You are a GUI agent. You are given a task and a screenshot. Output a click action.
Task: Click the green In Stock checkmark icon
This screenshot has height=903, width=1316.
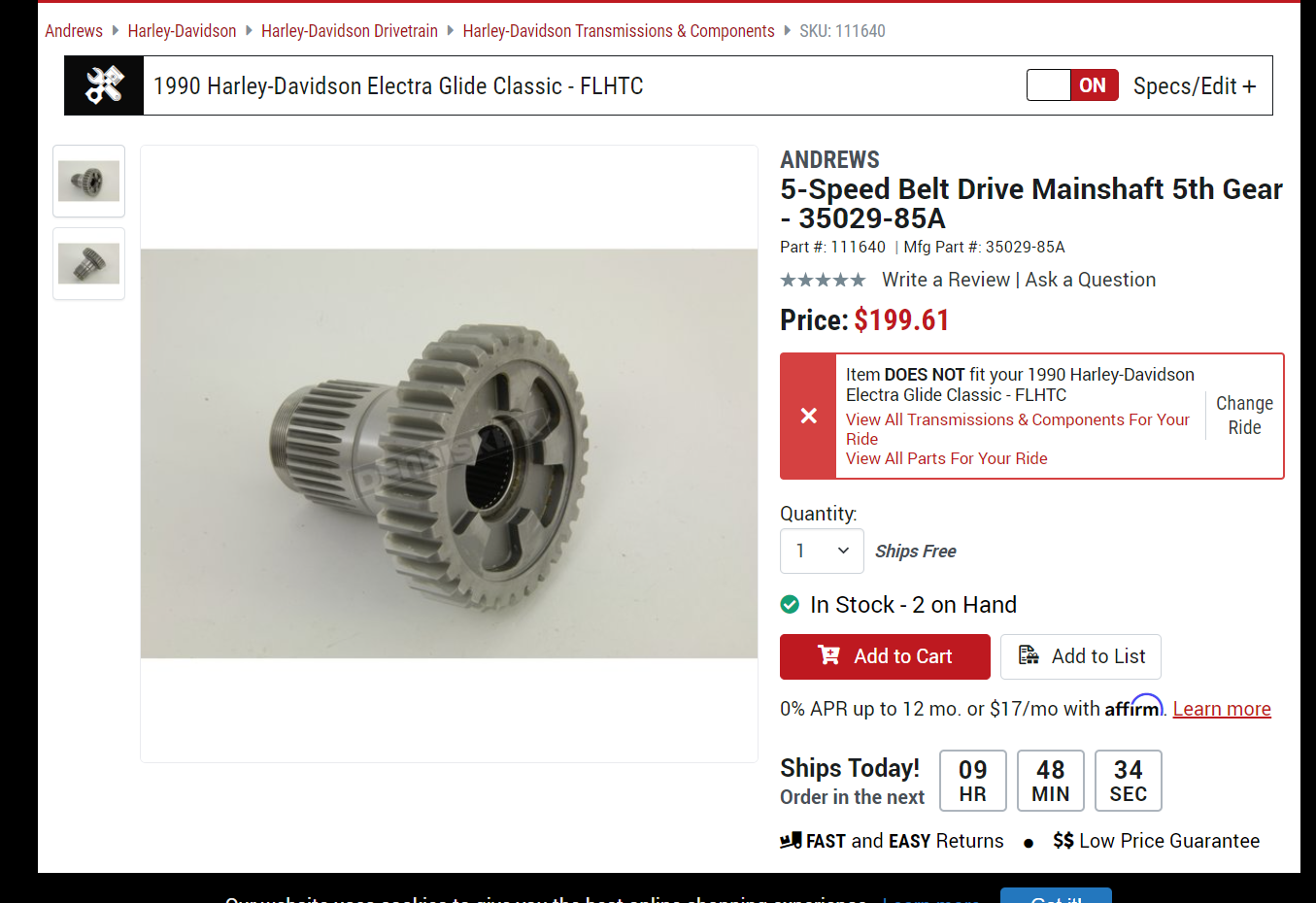coord(790,604)
